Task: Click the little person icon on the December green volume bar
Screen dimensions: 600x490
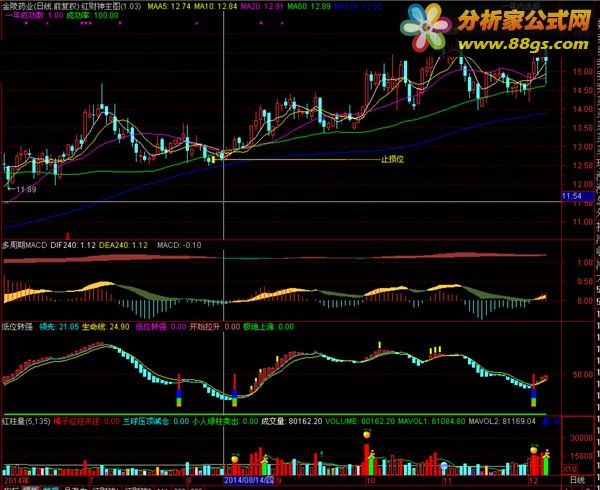Action: point(546,454)
